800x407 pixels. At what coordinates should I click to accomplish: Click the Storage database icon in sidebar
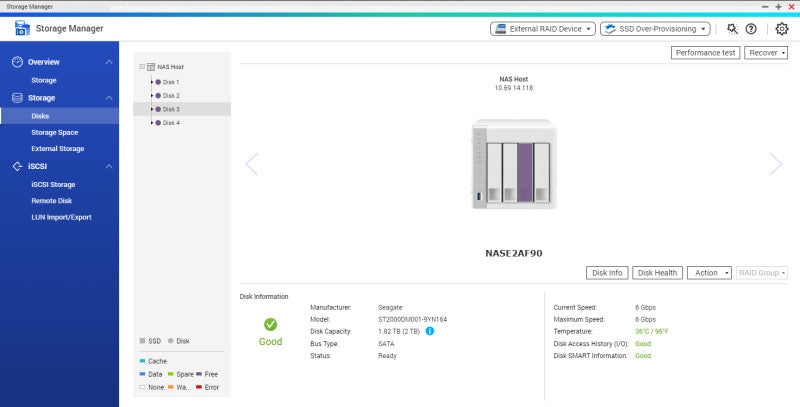[17, 98]
